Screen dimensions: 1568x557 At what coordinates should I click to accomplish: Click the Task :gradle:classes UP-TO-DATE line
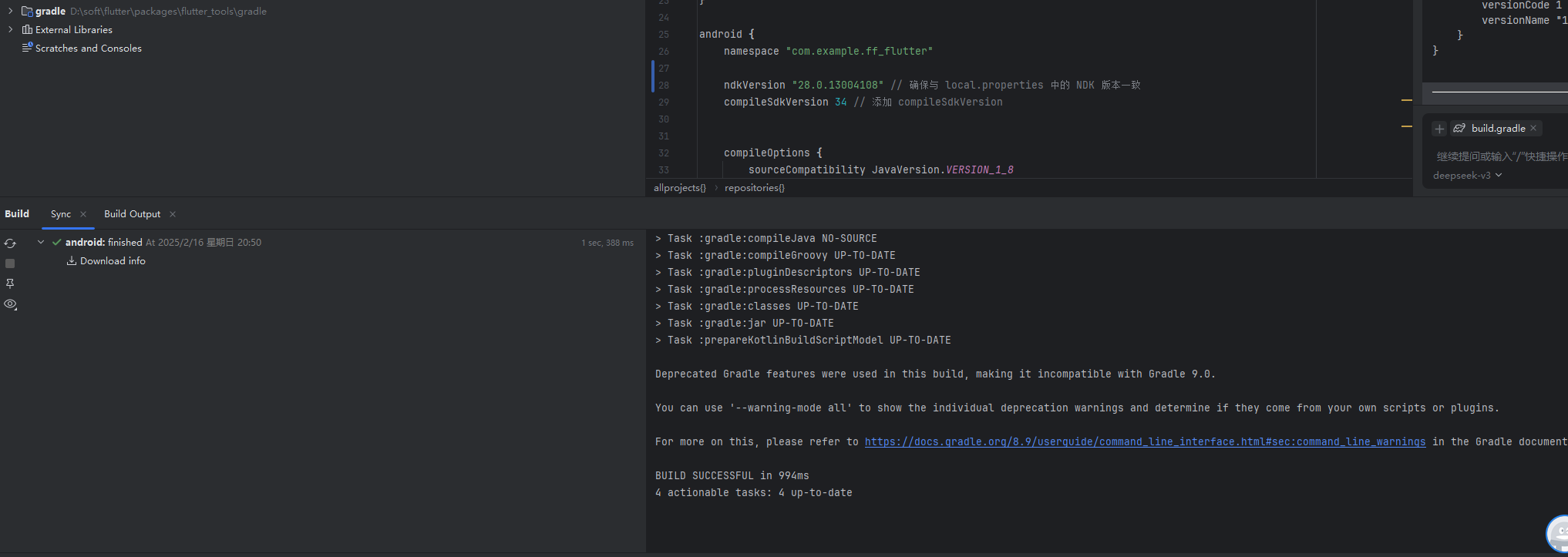point(757,306)
